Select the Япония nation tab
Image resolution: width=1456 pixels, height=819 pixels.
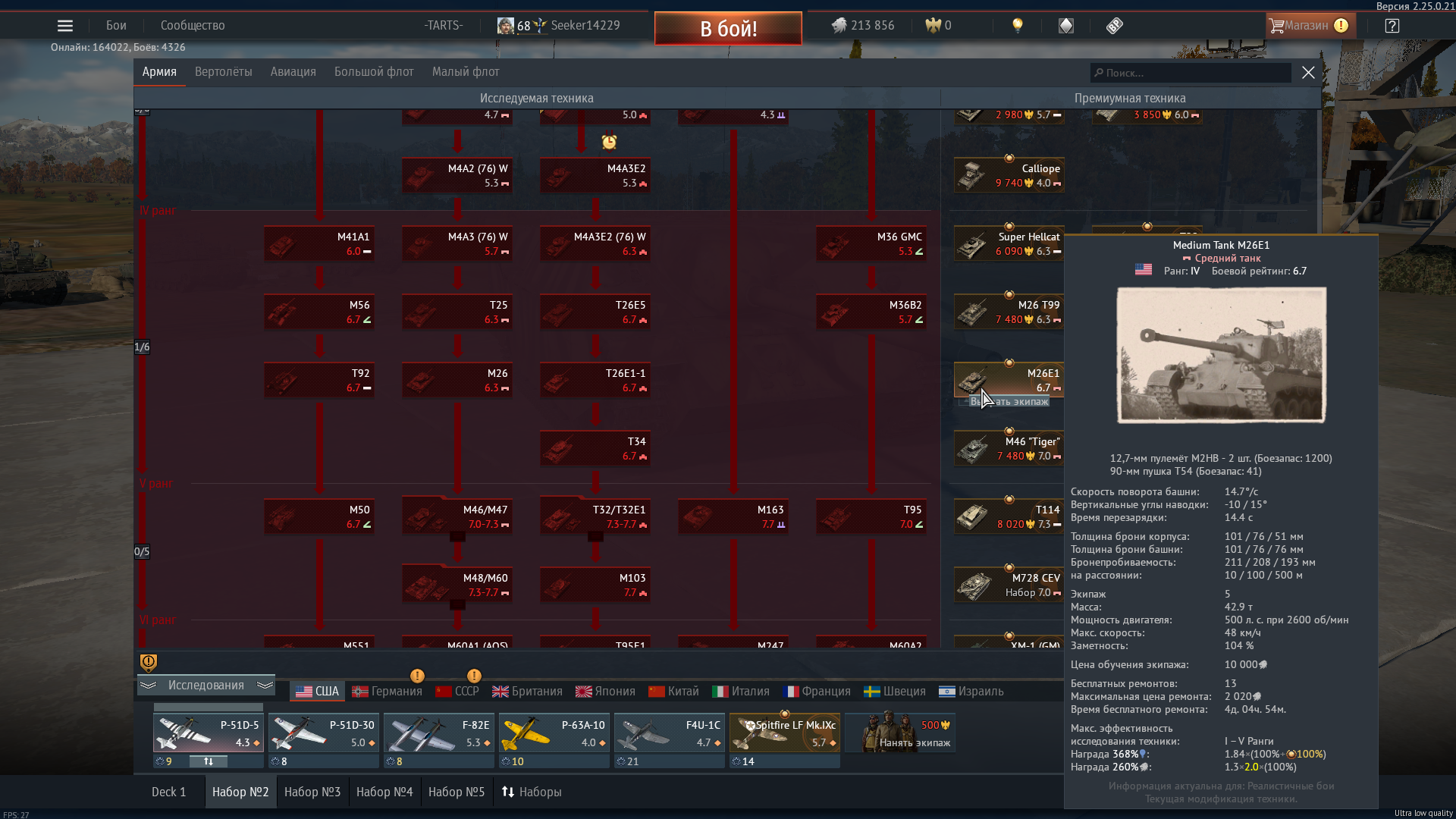pyautogui.click(x=606, y=692)
